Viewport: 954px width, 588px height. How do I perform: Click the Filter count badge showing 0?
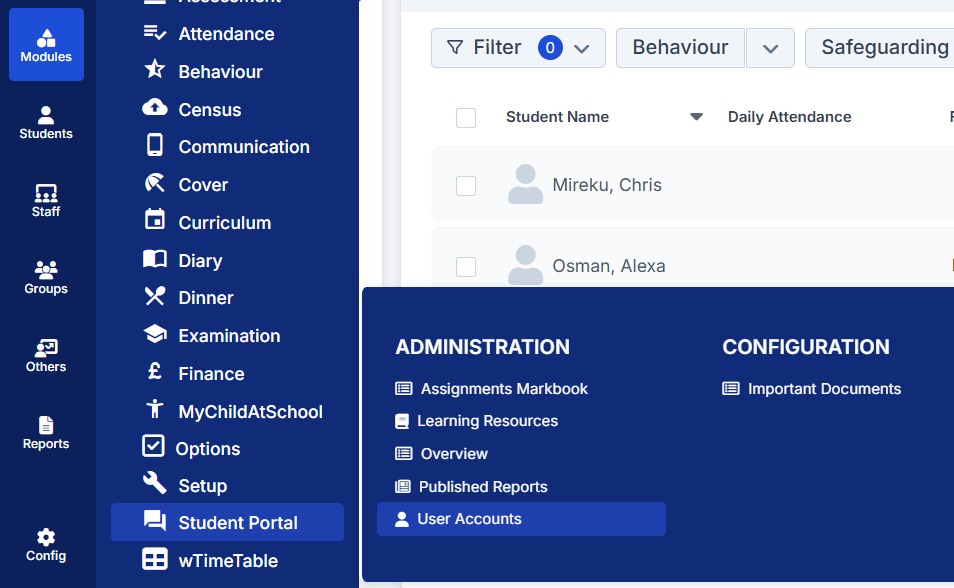click(552, 47)
